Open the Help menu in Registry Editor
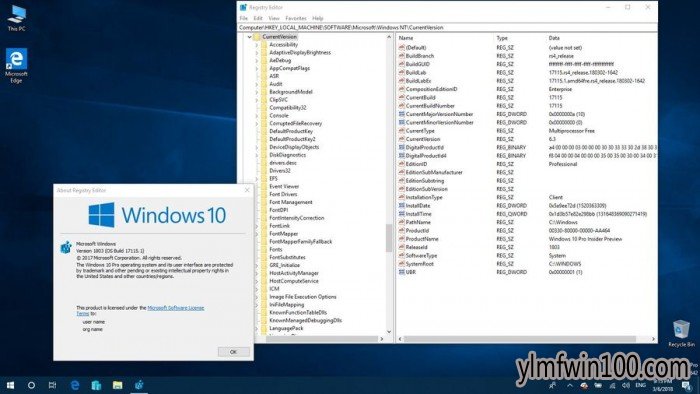 [x=317, y=18]
